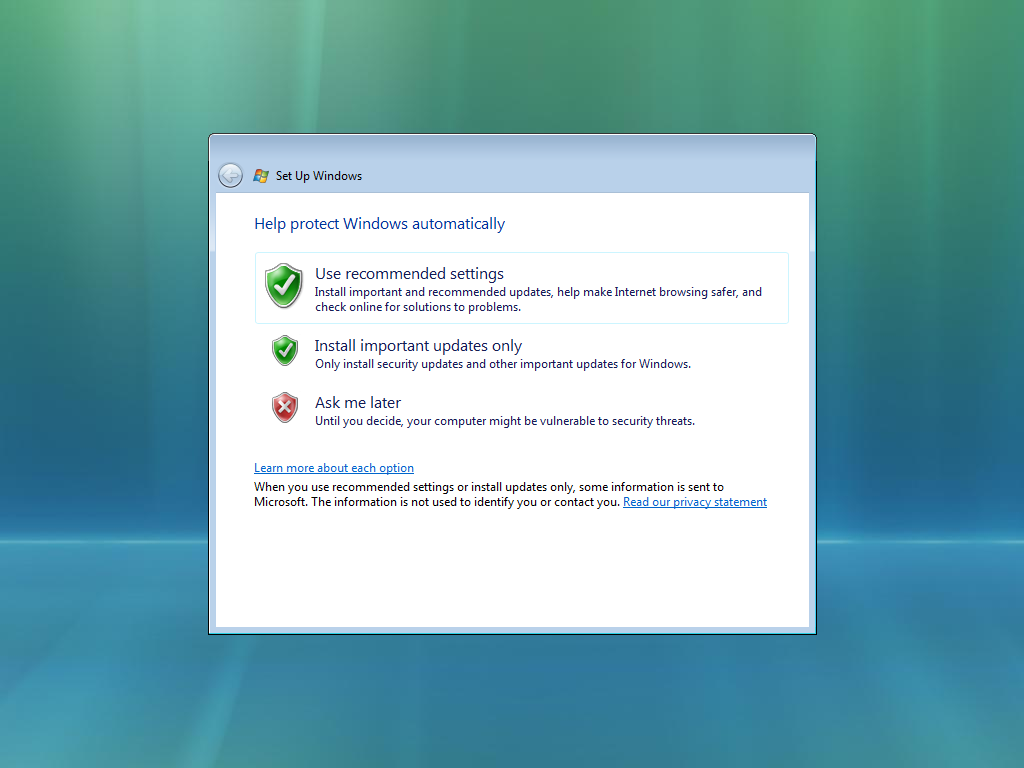The image size is (1024, 768).
Task: Click the round back arrow button
Action: point(231,175)
